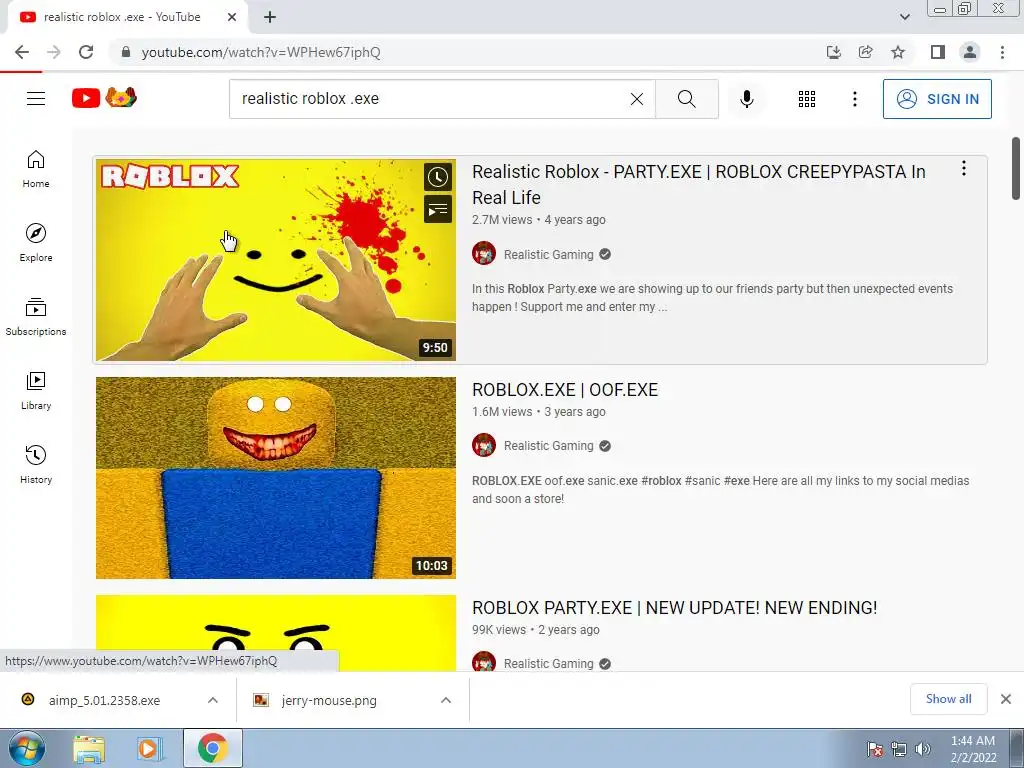This screenshot has width=1024, height=768.
Task: Close the realistic roblox .exe tab
Action: tap(232, 17)
